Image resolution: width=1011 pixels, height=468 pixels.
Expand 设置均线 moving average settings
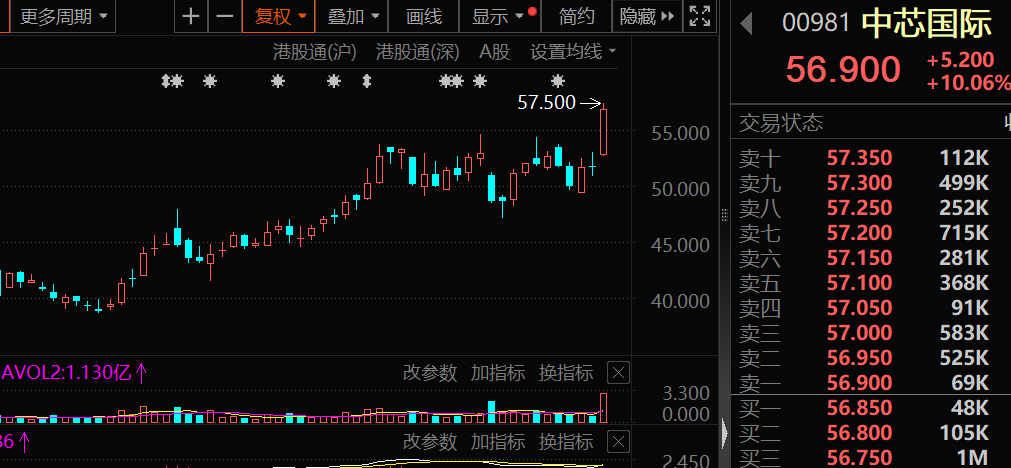(573, 51)
